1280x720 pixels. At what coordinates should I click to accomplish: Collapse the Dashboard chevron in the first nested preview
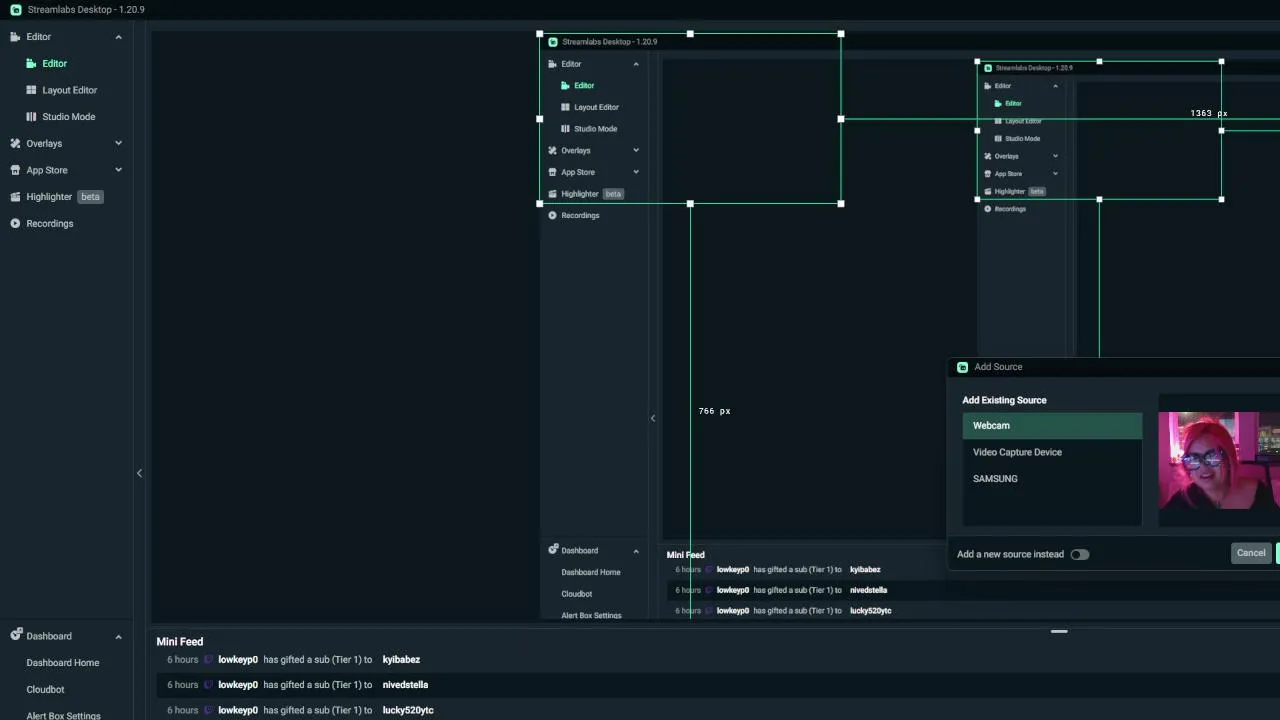click(635, 551)
